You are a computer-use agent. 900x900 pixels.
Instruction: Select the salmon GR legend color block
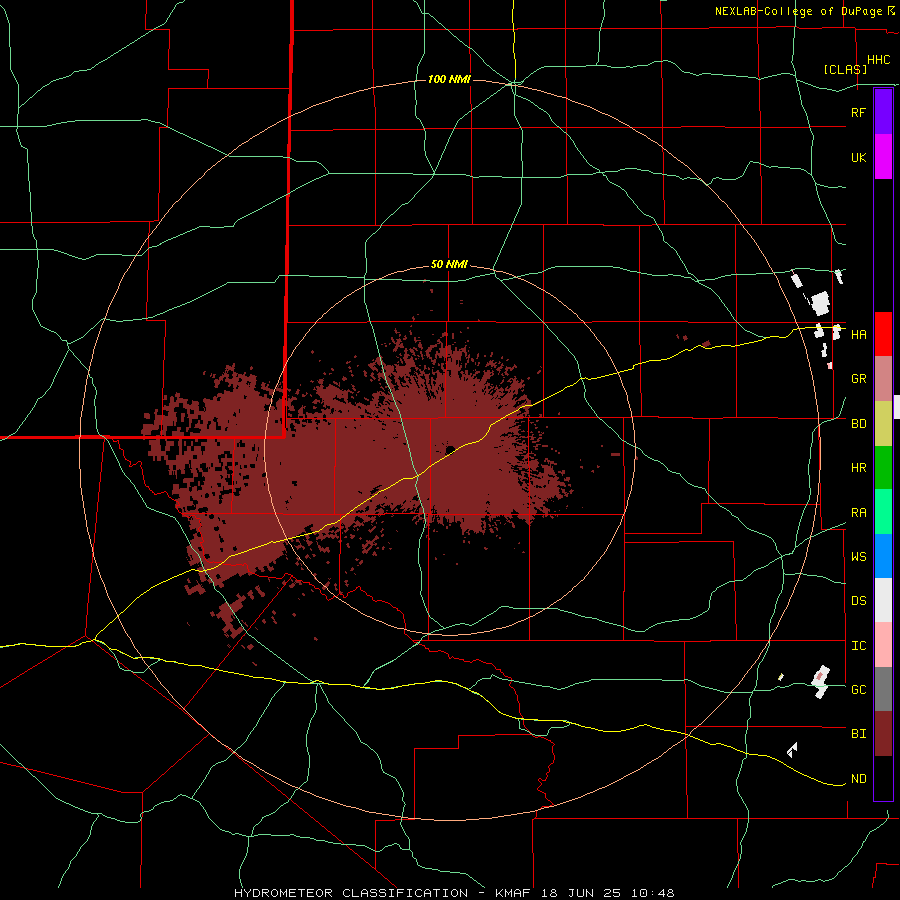click(883, 378)
